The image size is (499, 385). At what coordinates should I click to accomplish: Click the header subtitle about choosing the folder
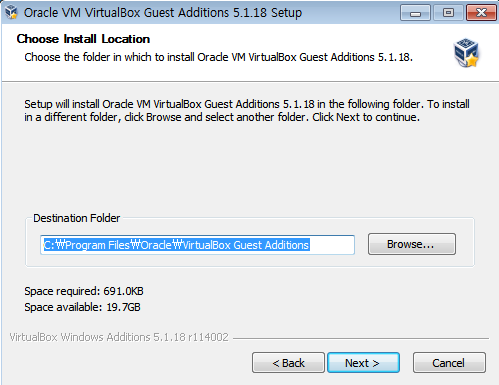pyautogui.click(x=219, y=57)
